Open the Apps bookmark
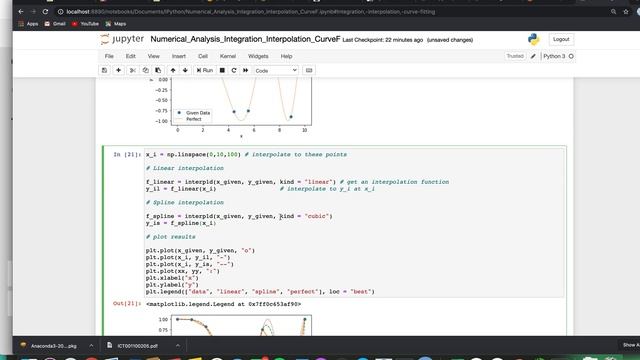This screenshot has height=360, width=640. [x=29, y=24]
